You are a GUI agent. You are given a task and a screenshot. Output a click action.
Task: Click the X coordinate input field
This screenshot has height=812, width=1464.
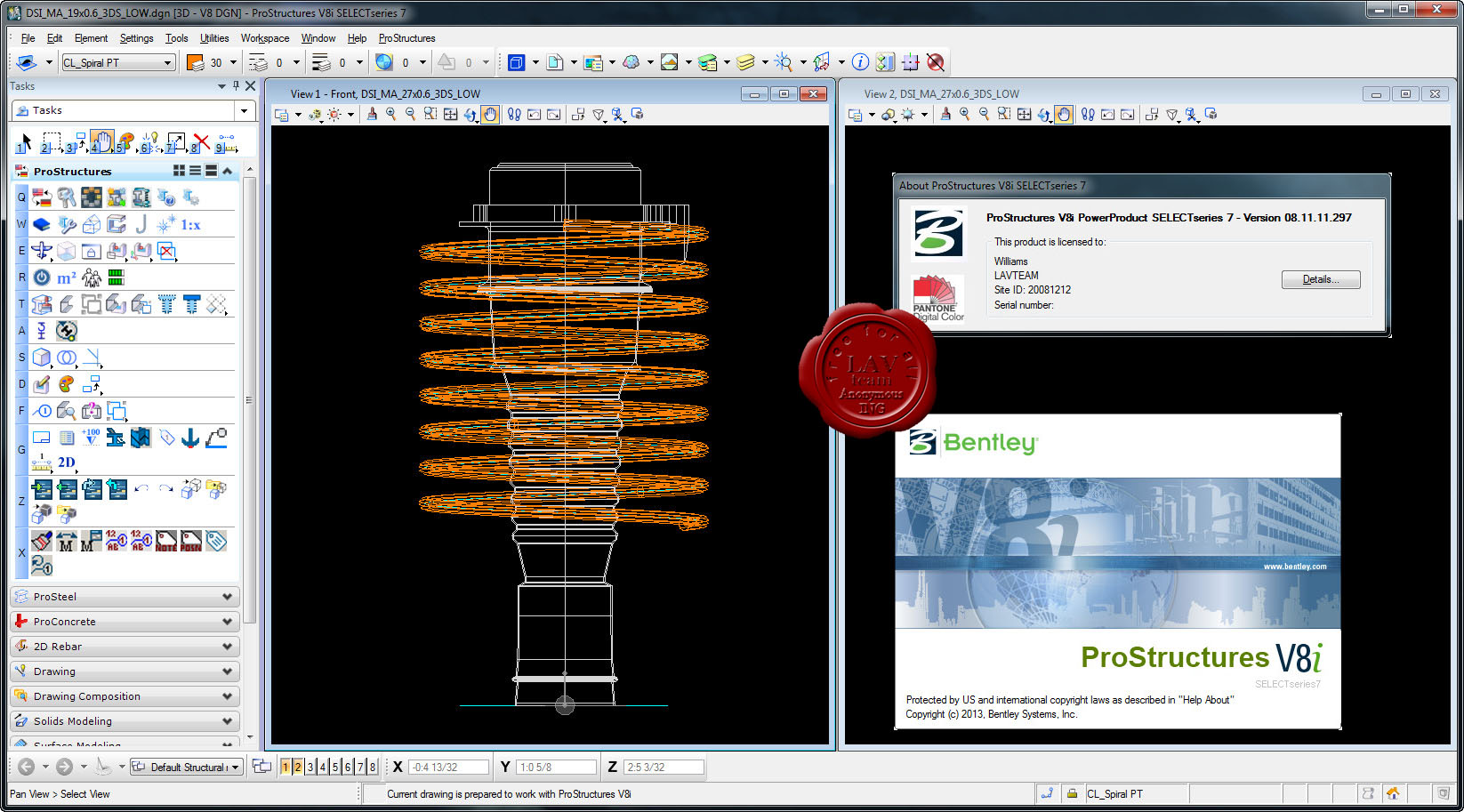click(449, 767)
